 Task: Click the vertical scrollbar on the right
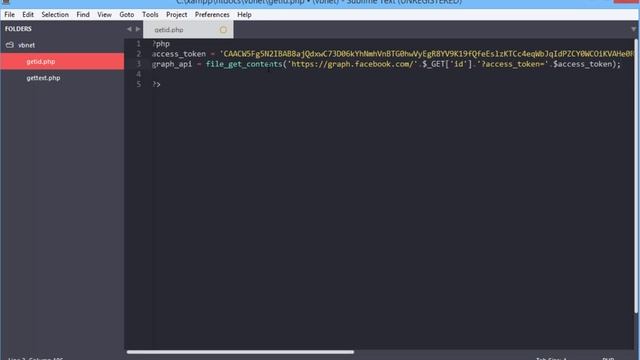[x=636, y=176]
